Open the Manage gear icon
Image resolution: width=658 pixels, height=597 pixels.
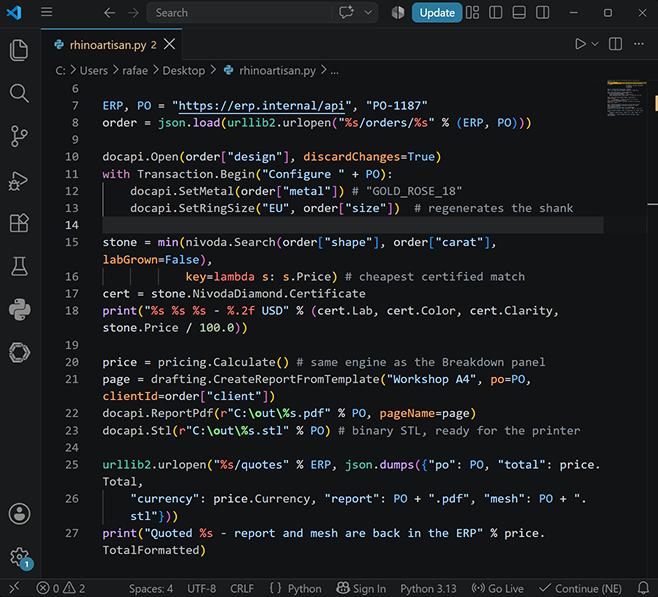point(19,557)
